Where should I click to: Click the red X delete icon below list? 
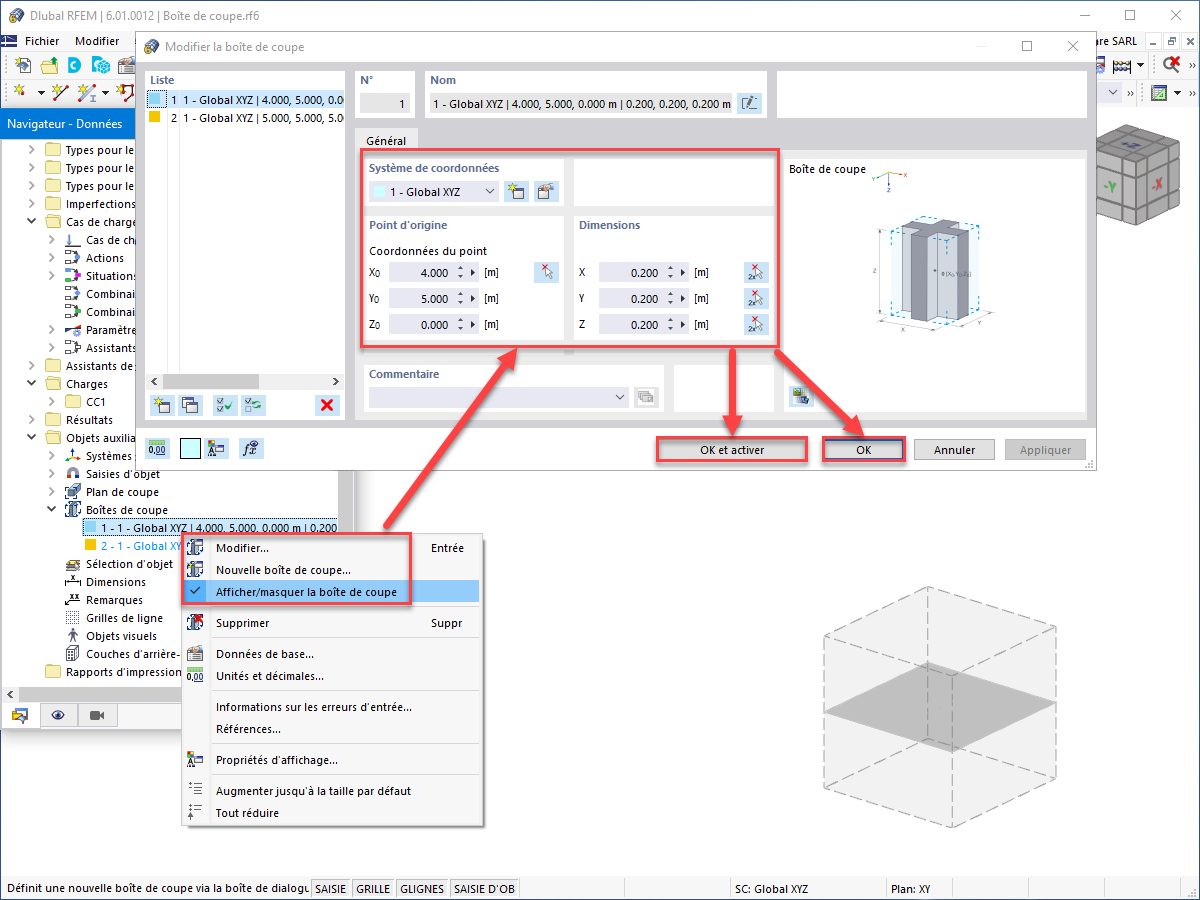click(327, 405)
